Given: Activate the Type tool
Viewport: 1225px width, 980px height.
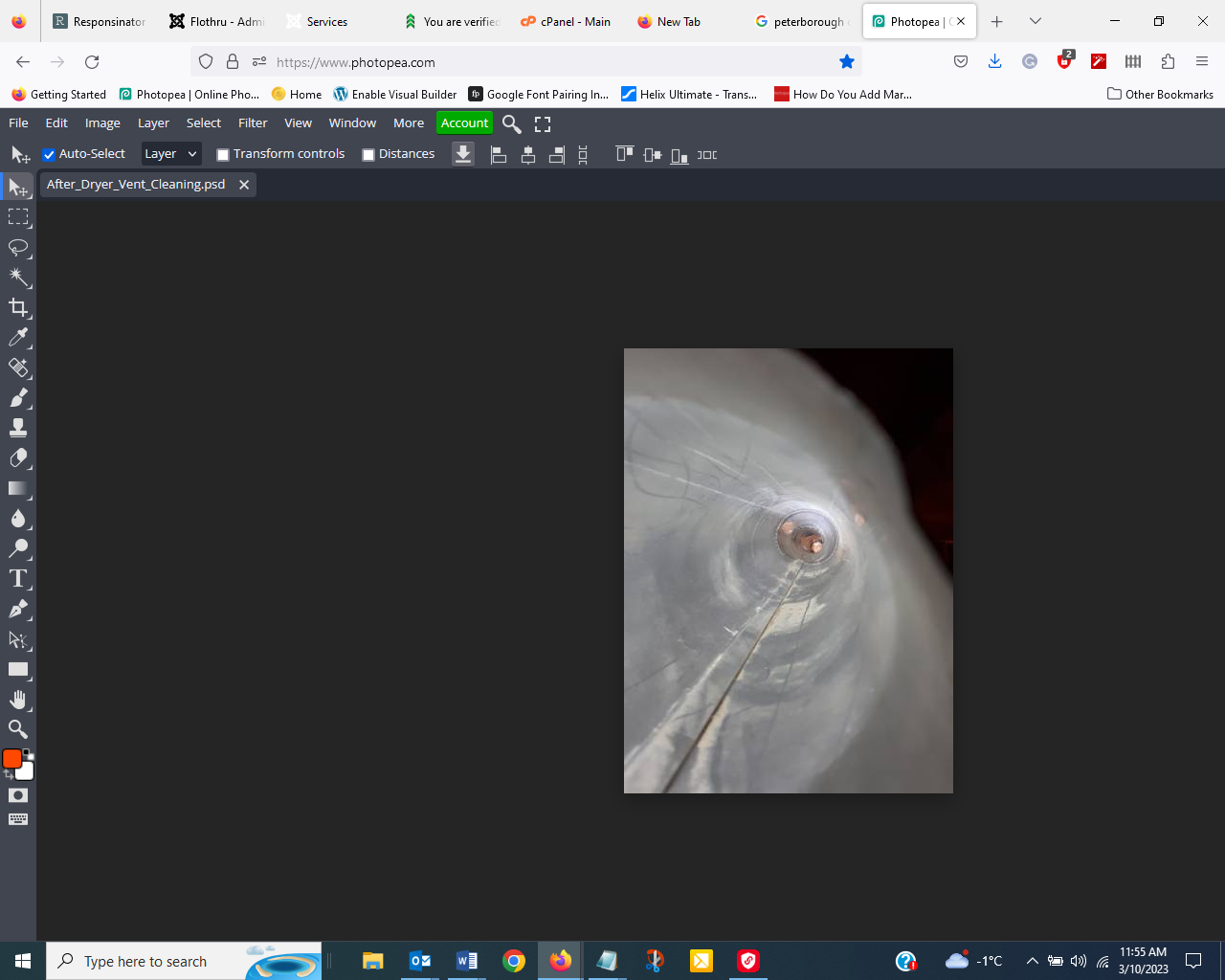Looking at the screenshot, I should point(18,578).
